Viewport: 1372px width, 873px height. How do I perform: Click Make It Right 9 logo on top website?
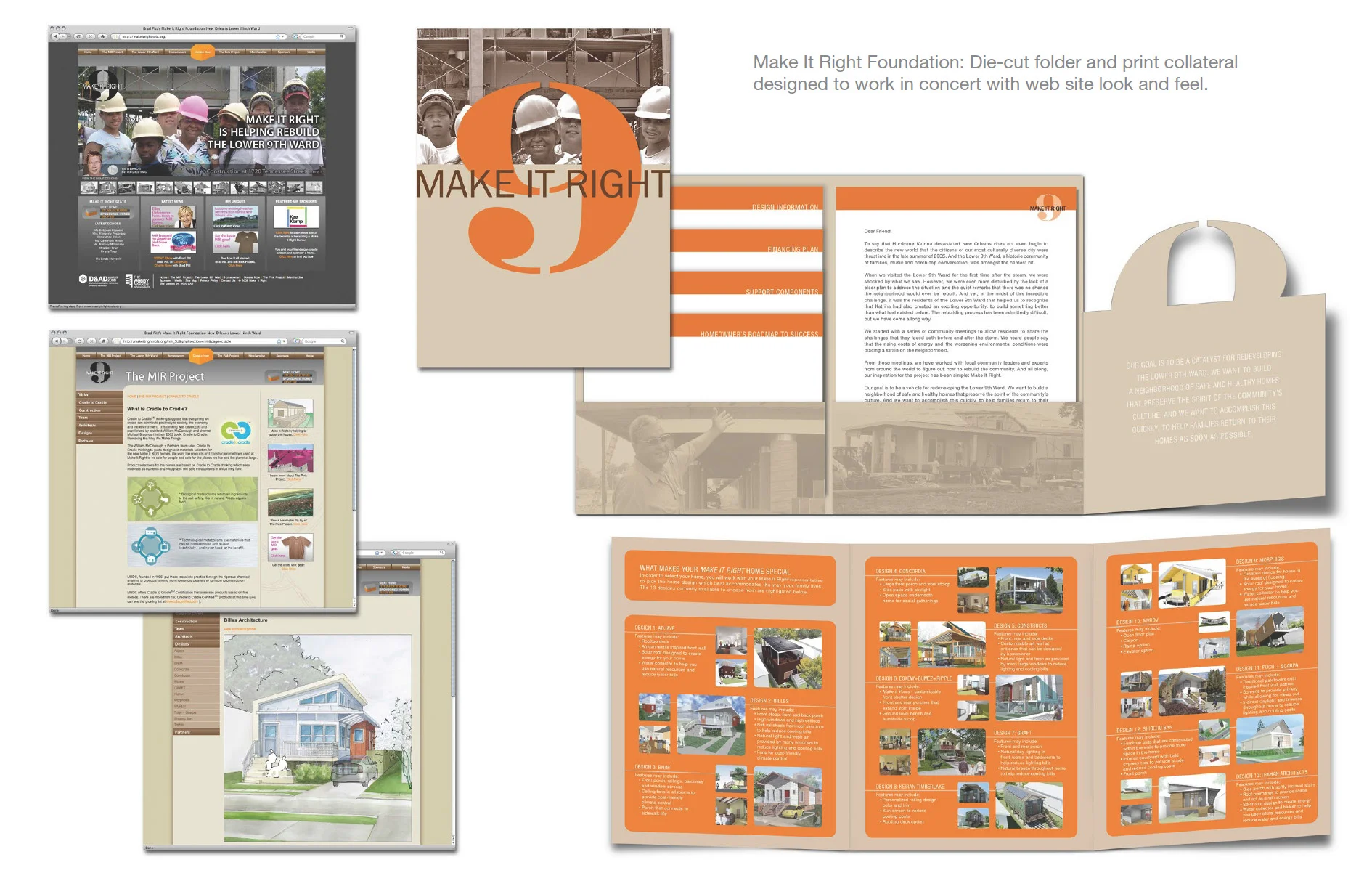tap(102, 87)
